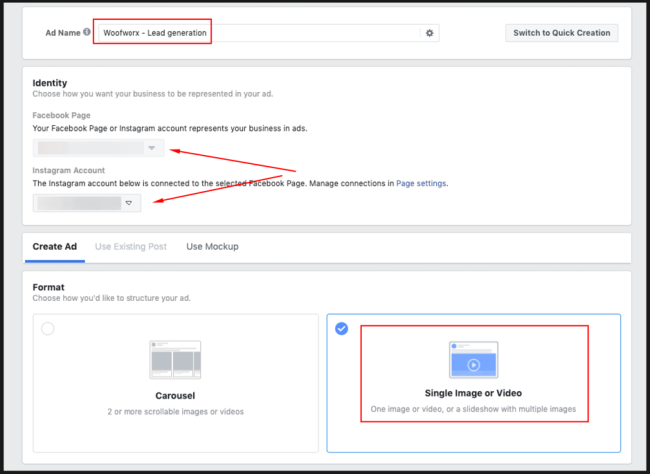Image resolution: width=650 pixels, height=474 pixels.
Task: Open the Page settings link
Action: 421,183
